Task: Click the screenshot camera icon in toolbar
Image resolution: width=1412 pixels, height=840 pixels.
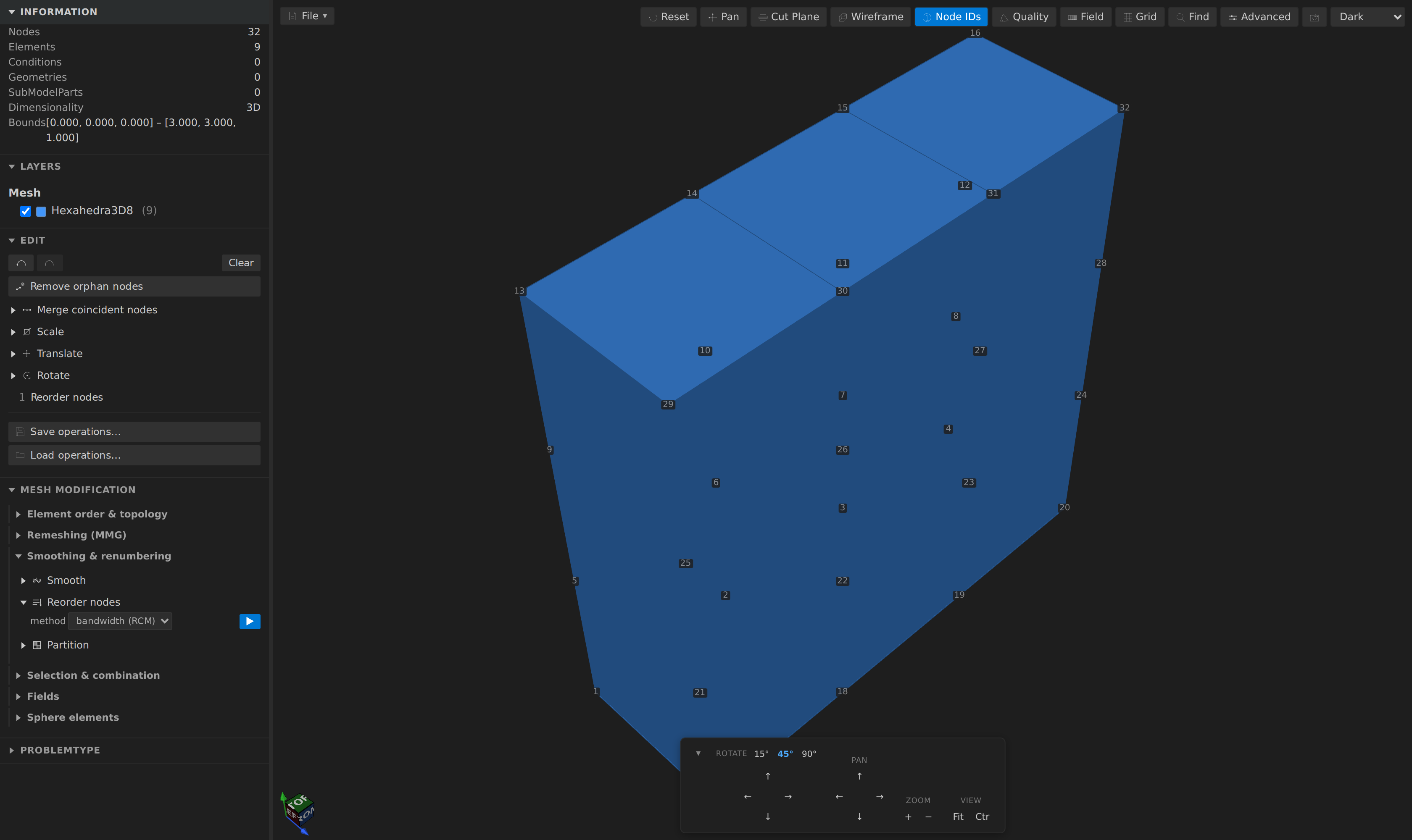Action: tap(1315, 17)
